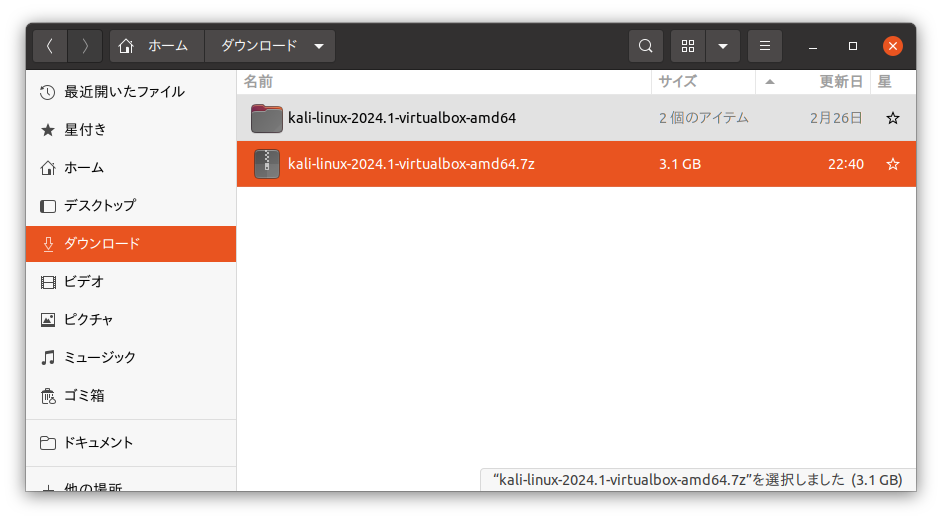The width and height of the screenshot is (942, 520).
Task: Switch to grid view
Action: click(x=688, y=46)
